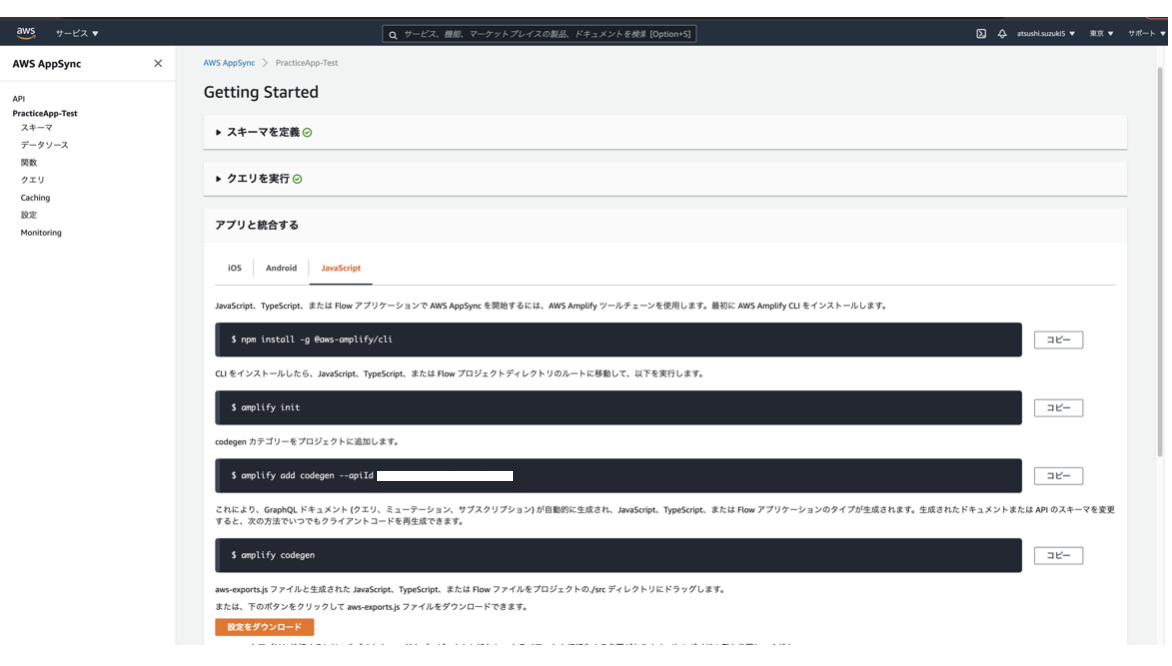Click the search magnifier icon
The width and height of the screenshot is (1172, 666).
tap(392, 34)
